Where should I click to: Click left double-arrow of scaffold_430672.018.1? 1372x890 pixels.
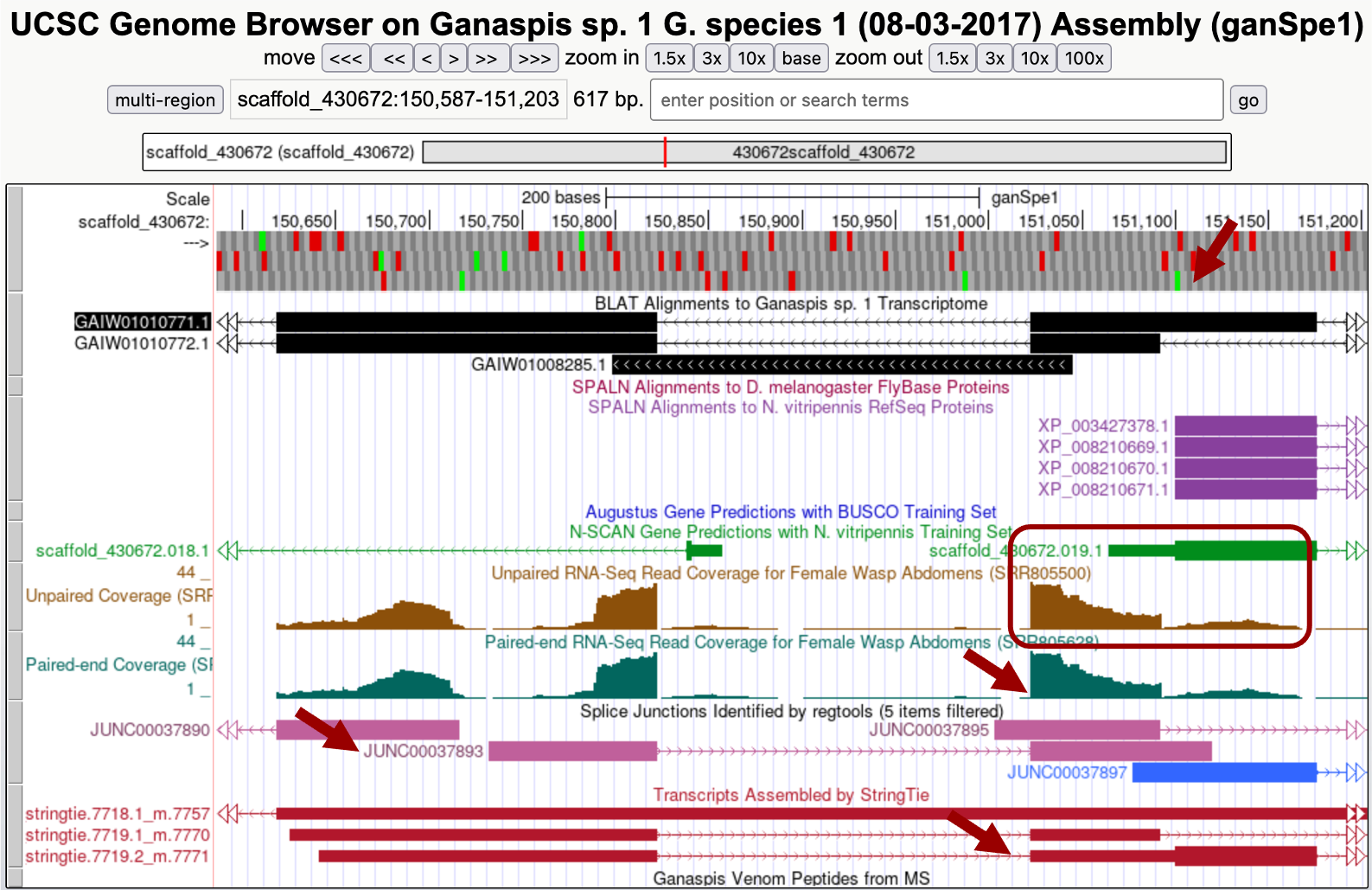[x=227, y=551]
